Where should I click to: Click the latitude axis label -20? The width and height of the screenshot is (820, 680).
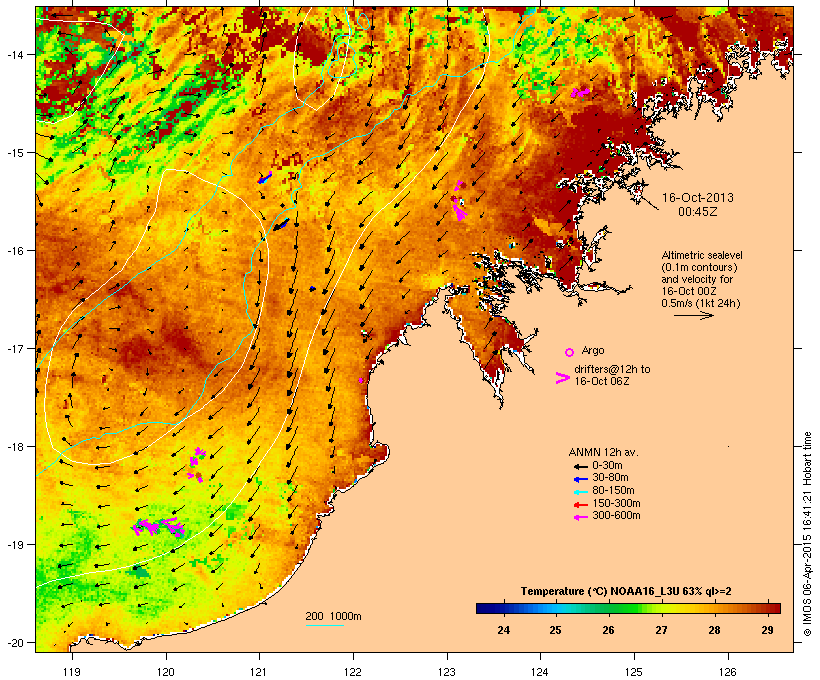pyautogui.click(x=15, y=643)
